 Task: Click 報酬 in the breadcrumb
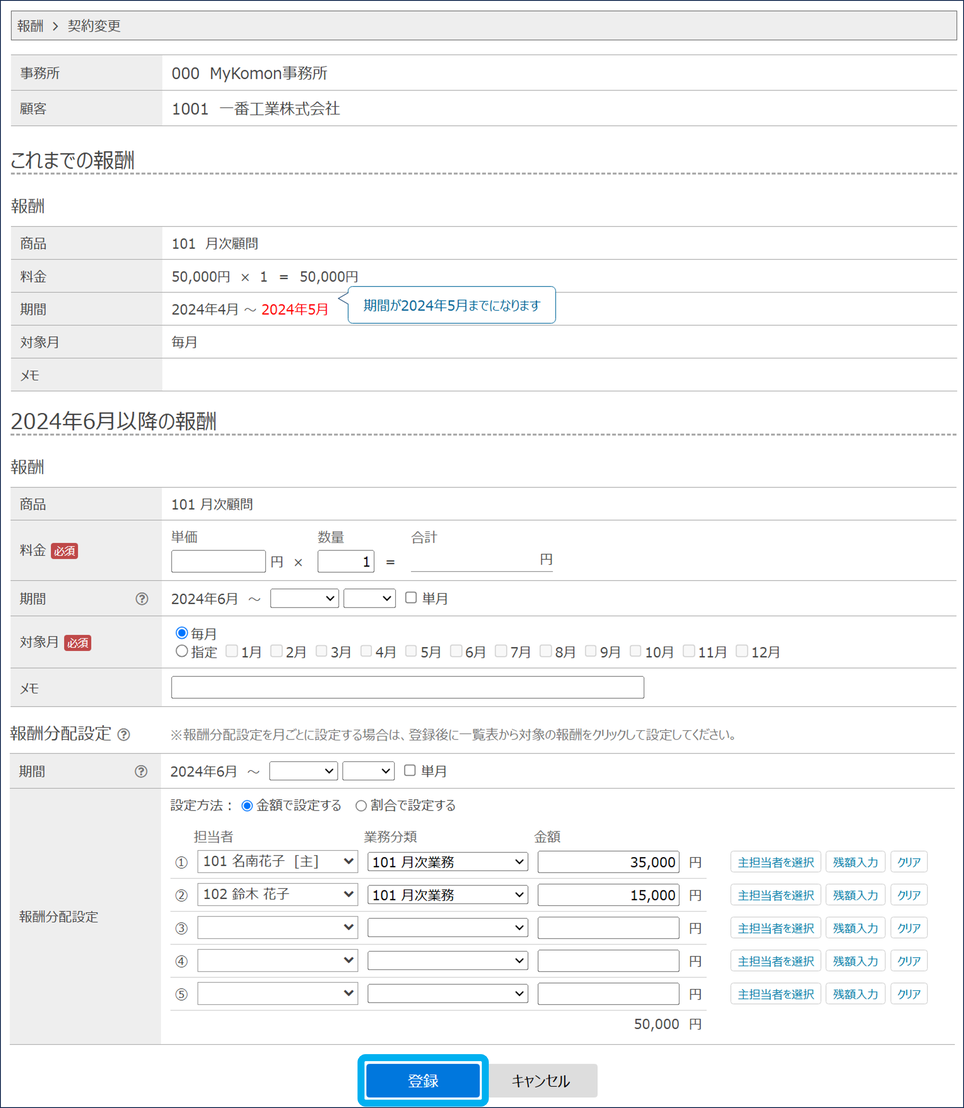tap(31, 26)
